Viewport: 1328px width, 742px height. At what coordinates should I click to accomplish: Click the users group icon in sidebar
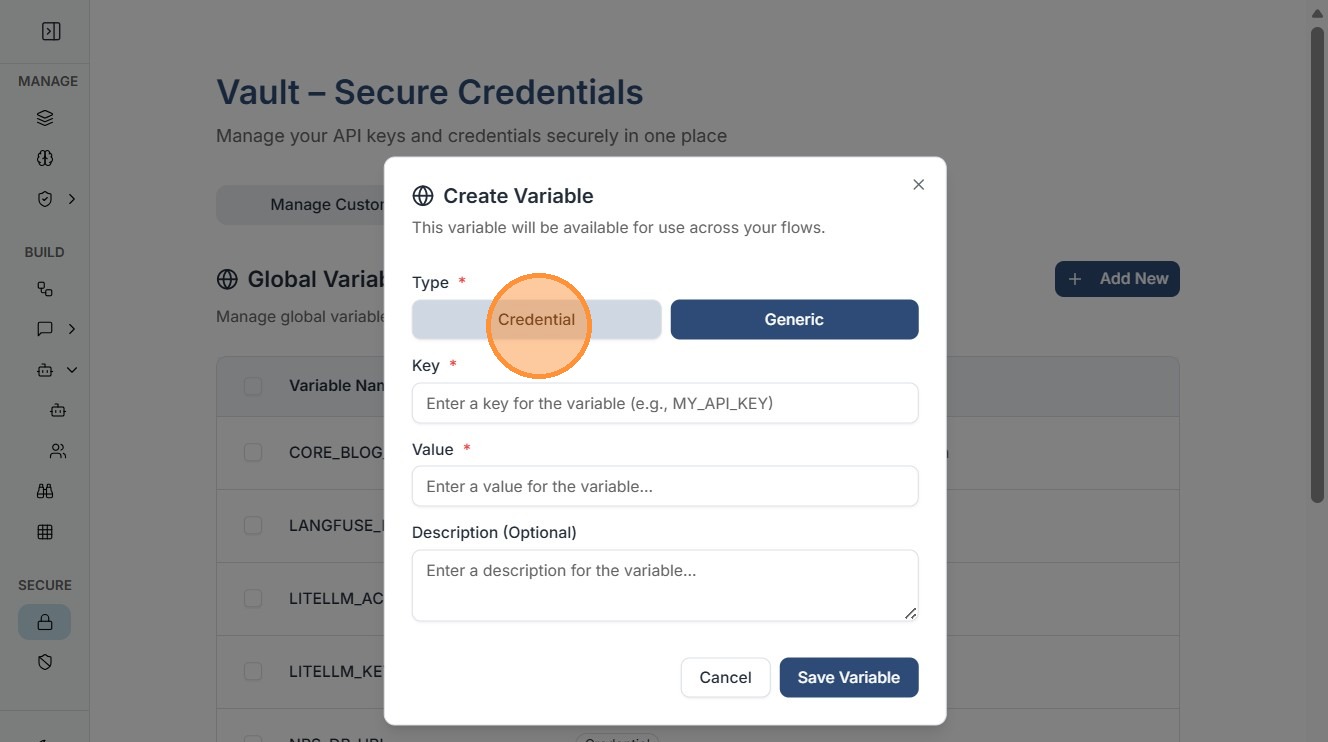coord(58,451)
